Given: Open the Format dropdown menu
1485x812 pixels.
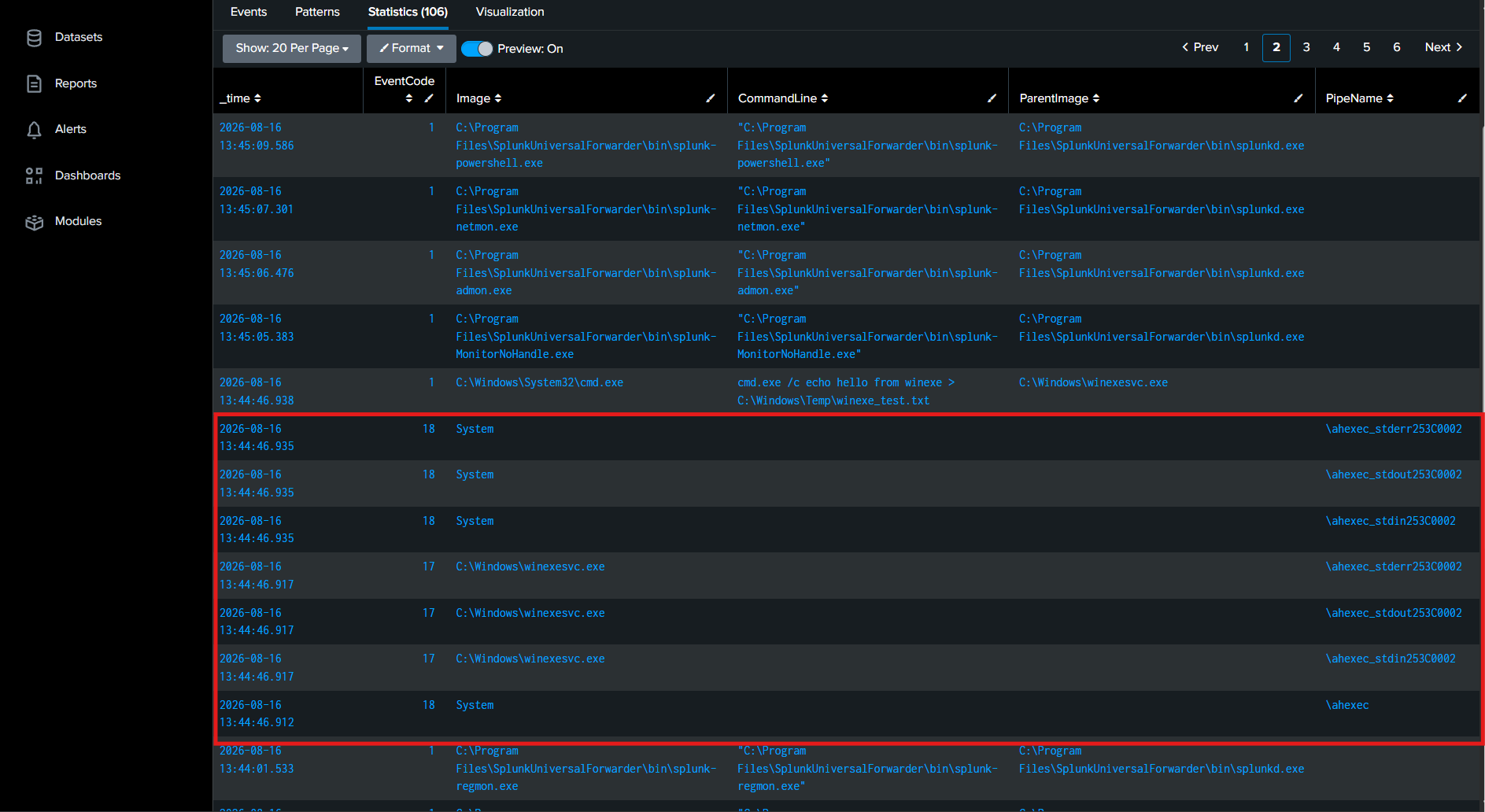Looking at the screenshot, I should click(412, 48).
